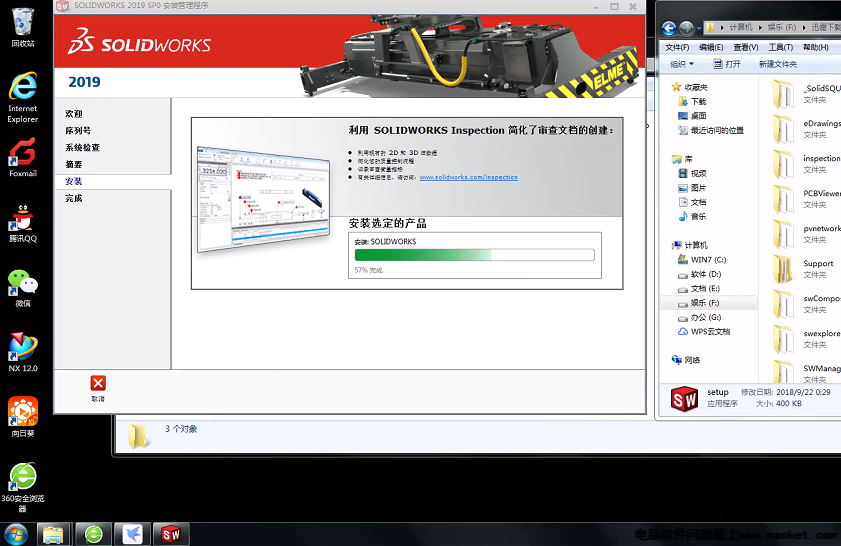Select the 欢迎 step in installer sidebar
Screen dimensions: 841x546
pyautogui.click(x=74, y=114)
